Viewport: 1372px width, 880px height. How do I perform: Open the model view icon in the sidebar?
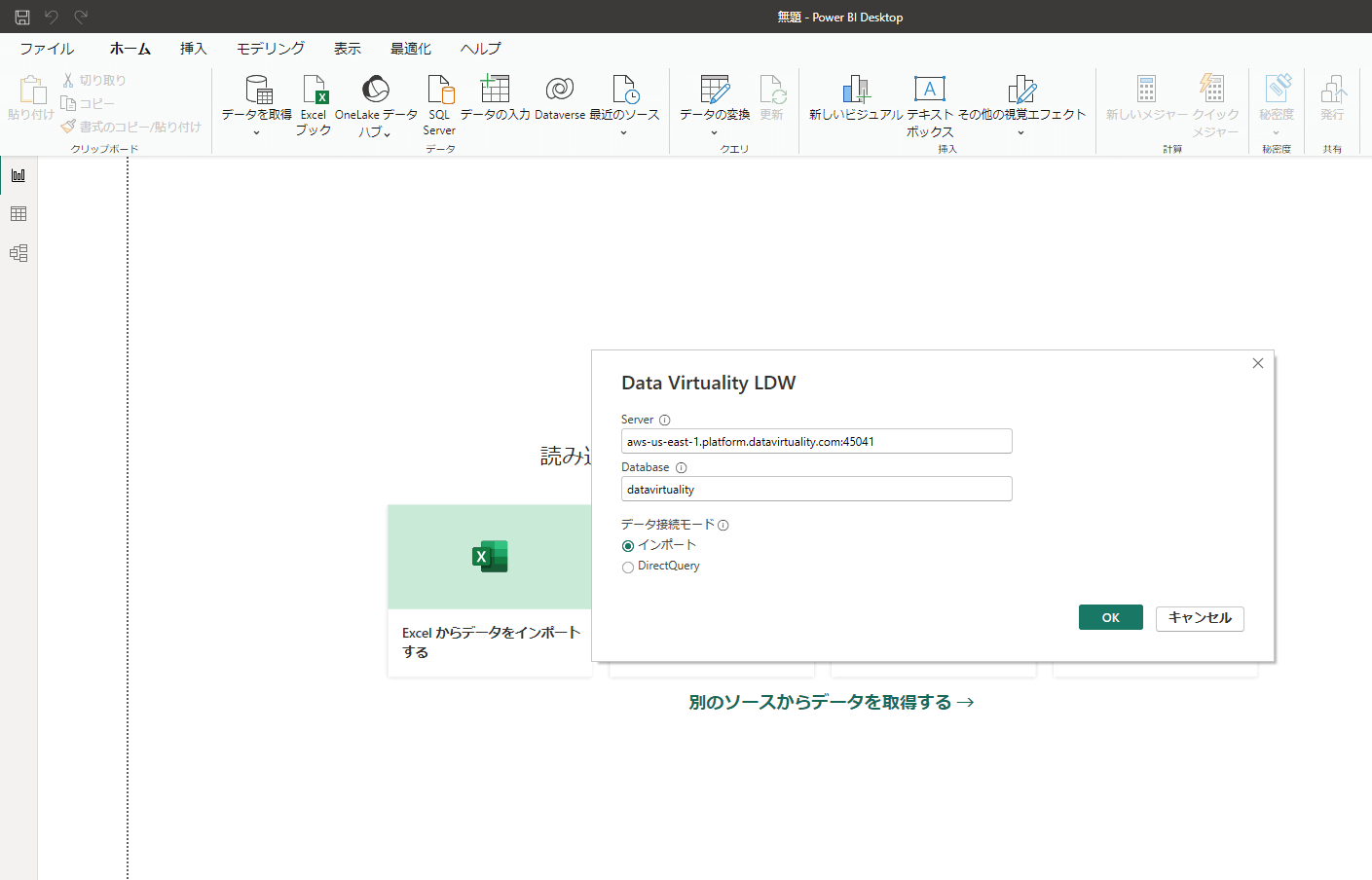19,253
